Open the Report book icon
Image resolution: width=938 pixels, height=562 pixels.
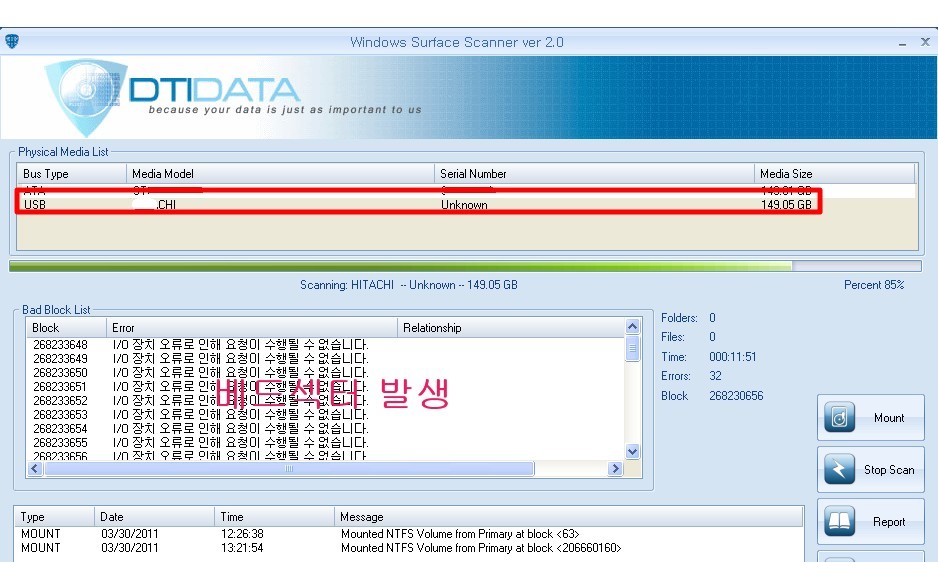pyautogui.click(x=840, y=522)
